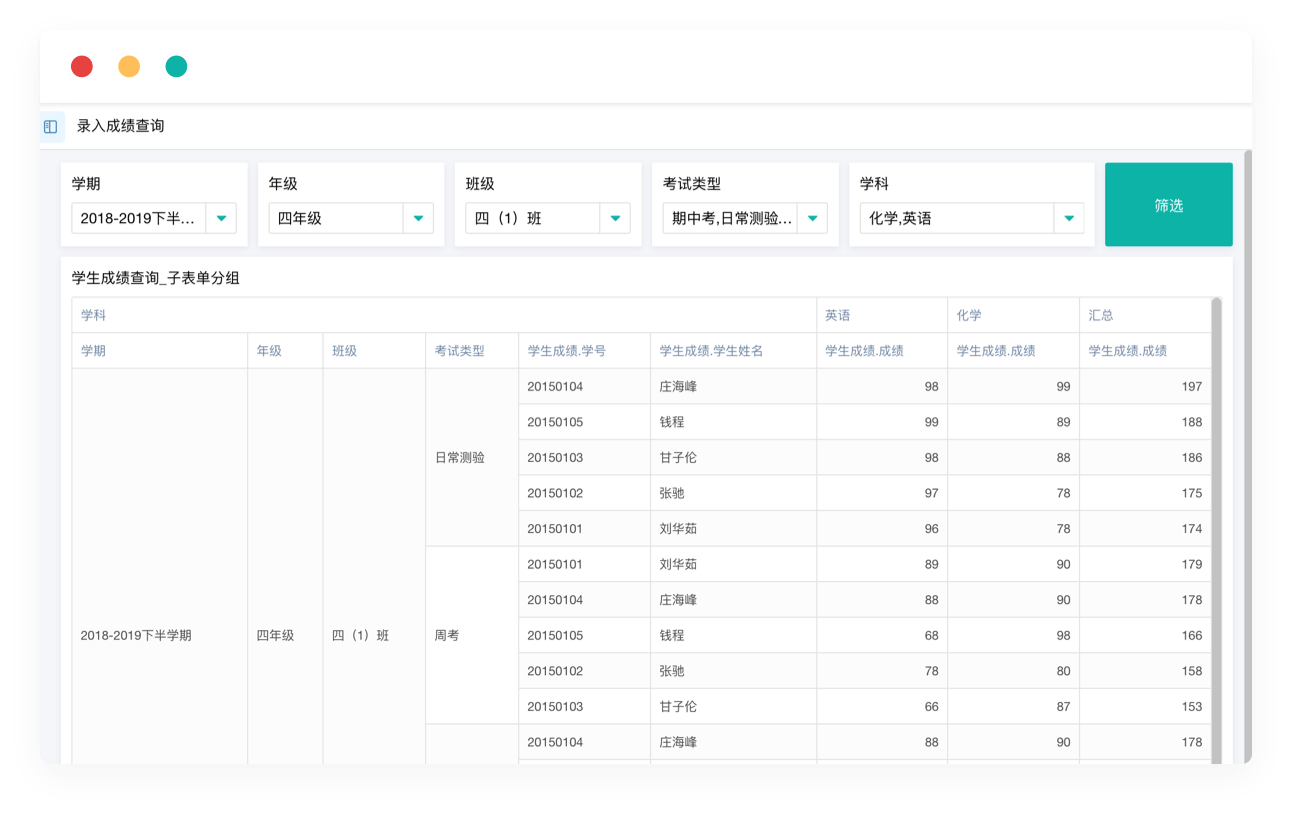Expand the 考试类型 exam type dropdown
The image size is (1292, 814).
click(811, 218)
